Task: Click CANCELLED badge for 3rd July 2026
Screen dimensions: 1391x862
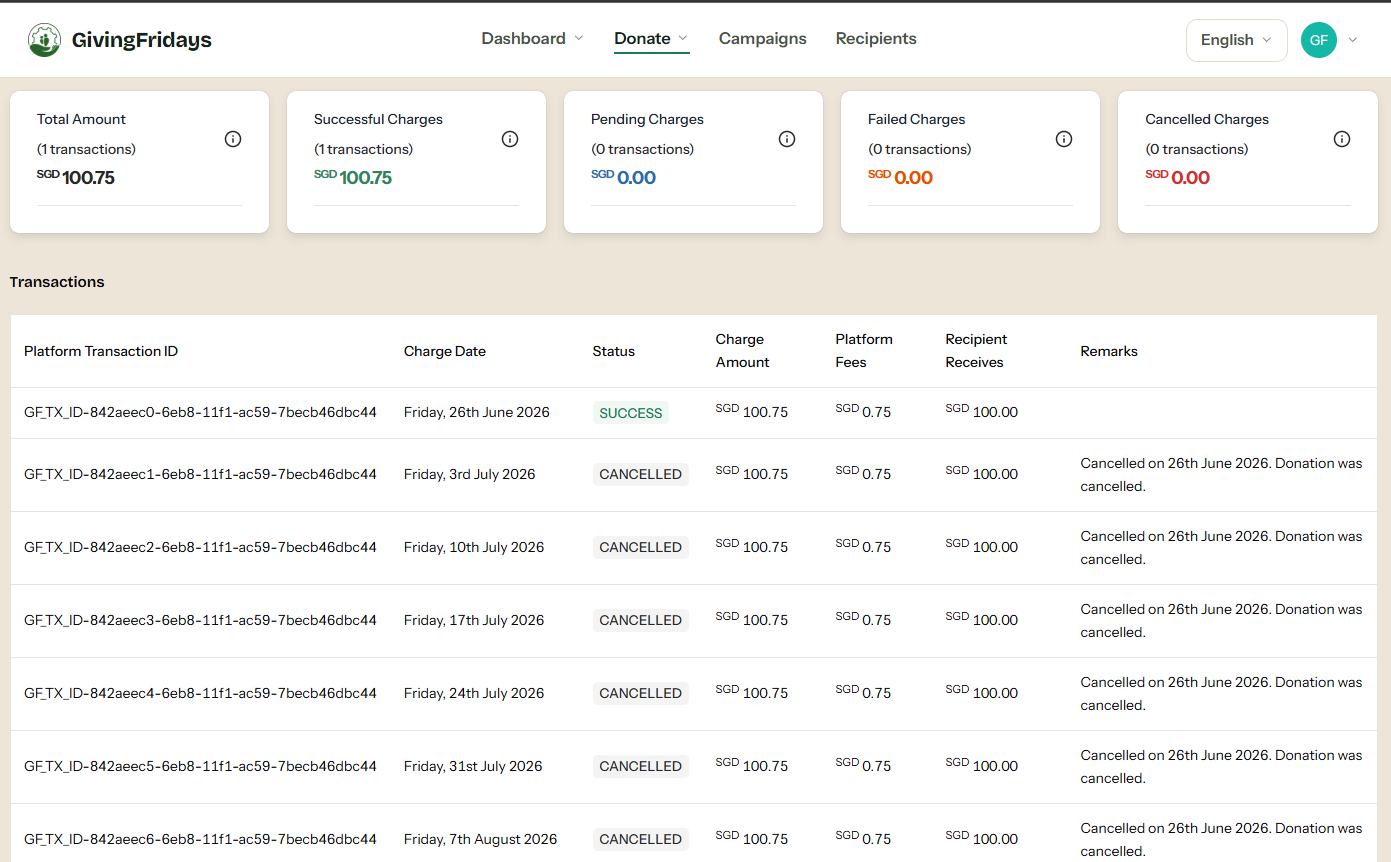Action: click(x=641, y=474)
